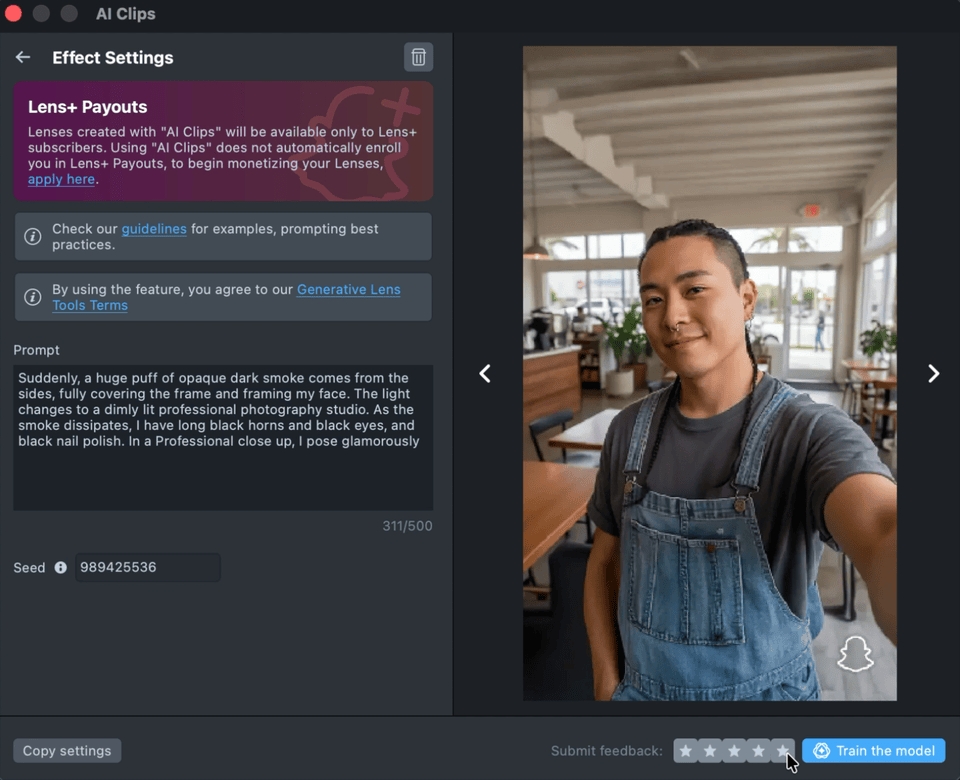This screenshot has height=780, width=960.
Task: Click the info icon beside Generative Lens terms notice
Action: pos(32,297)
